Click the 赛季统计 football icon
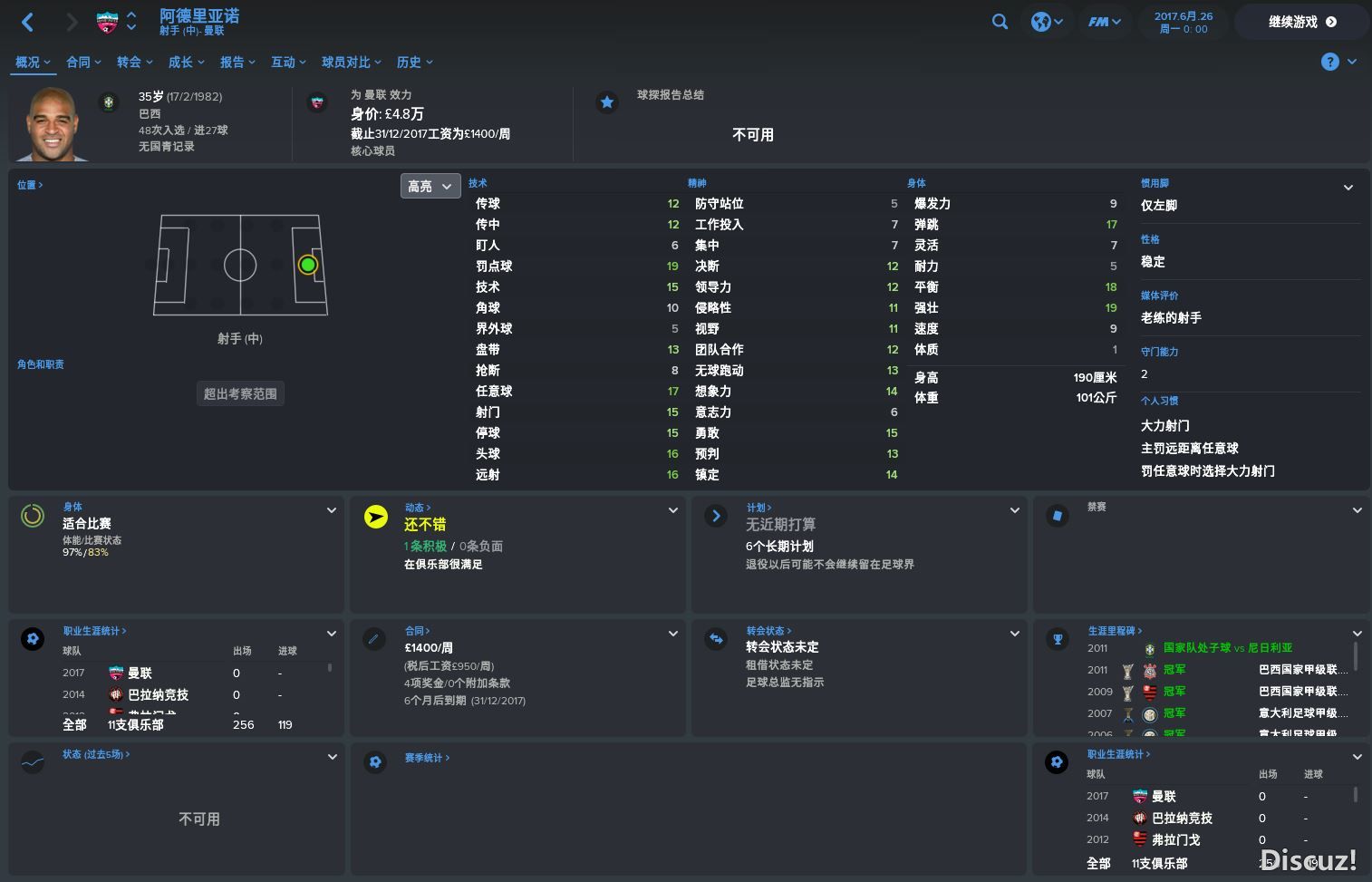 [x=375, y=762]
